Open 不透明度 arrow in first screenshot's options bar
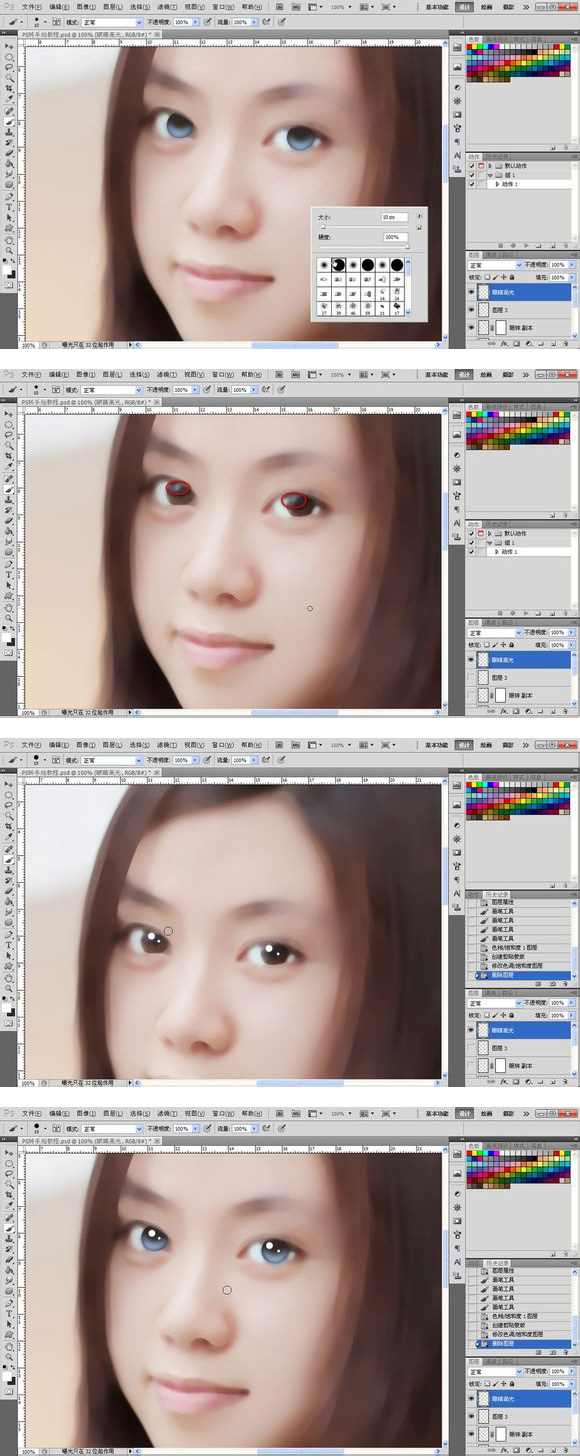 (x=195, y=22)
